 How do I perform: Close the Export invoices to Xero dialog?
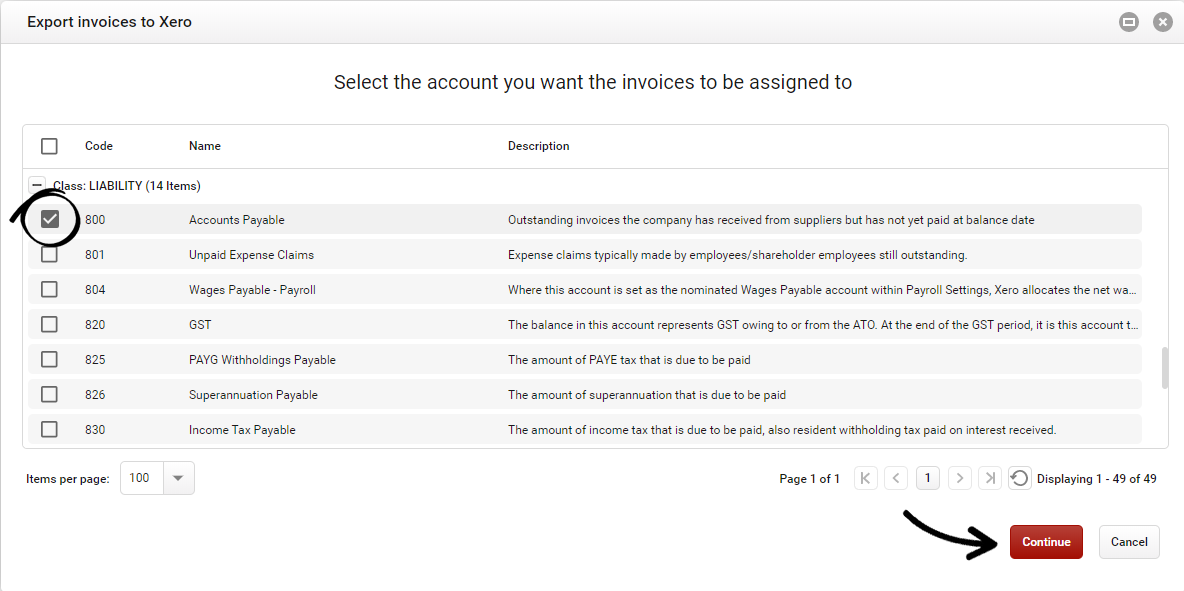coord(1162,22)
